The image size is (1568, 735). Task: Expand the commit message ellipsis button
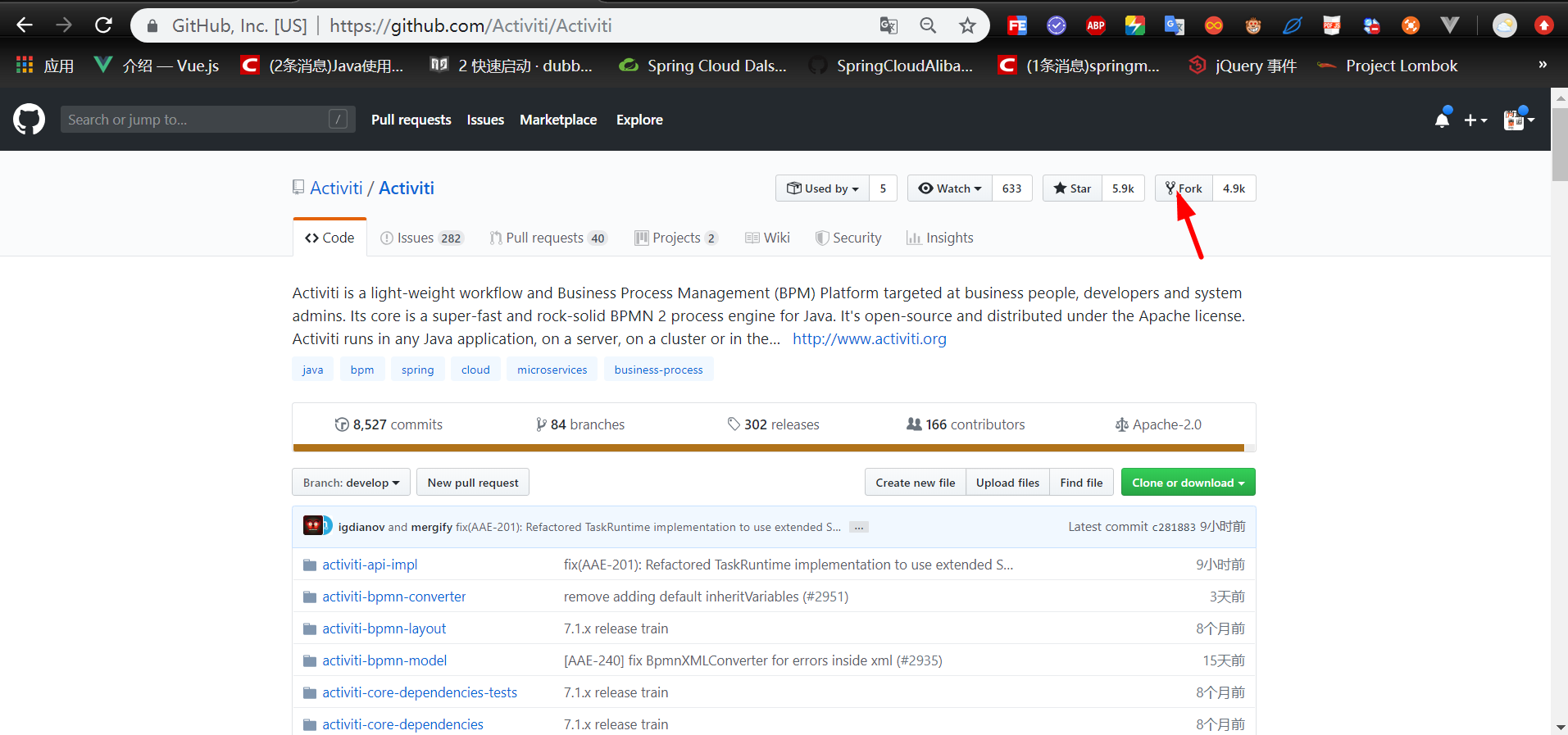coord(859,527)
